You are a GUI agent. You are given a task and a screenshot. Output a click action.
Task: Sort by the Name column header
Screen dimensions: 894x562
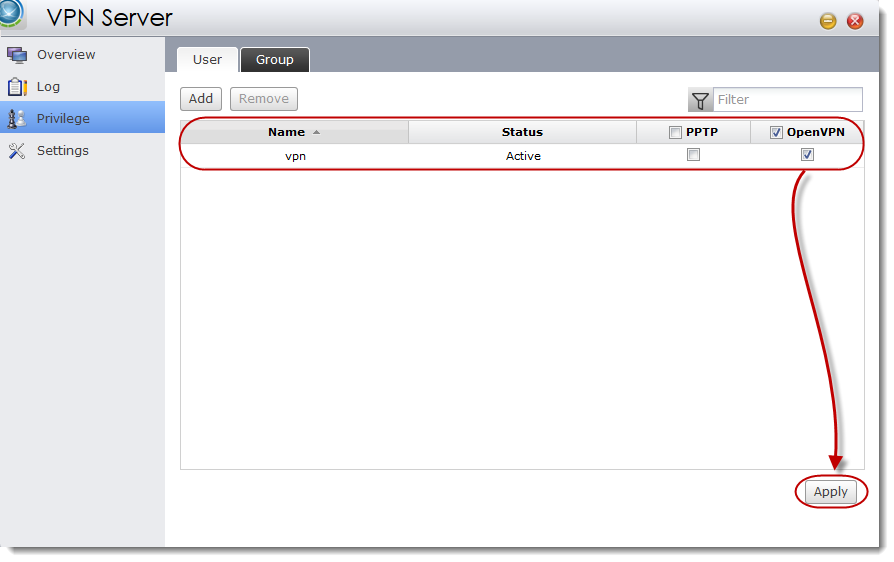point(295,132)
